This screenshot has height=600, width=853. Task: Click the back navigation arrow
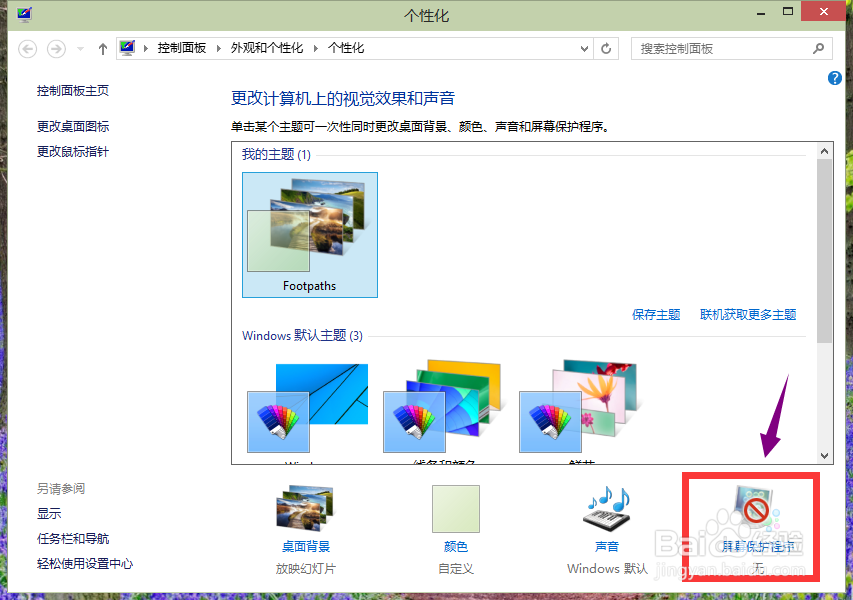(30, 48)
